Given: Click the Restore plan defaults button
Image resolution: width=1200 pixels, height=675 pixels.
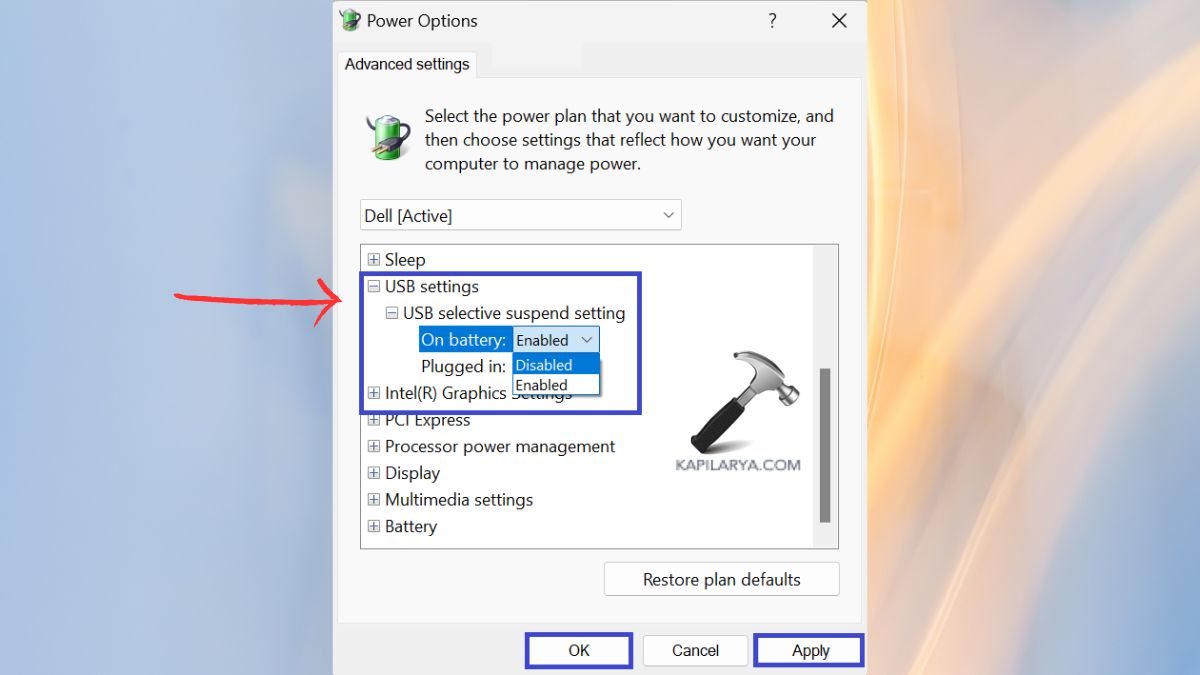Looking at the screenshot, I should (721, 578).
